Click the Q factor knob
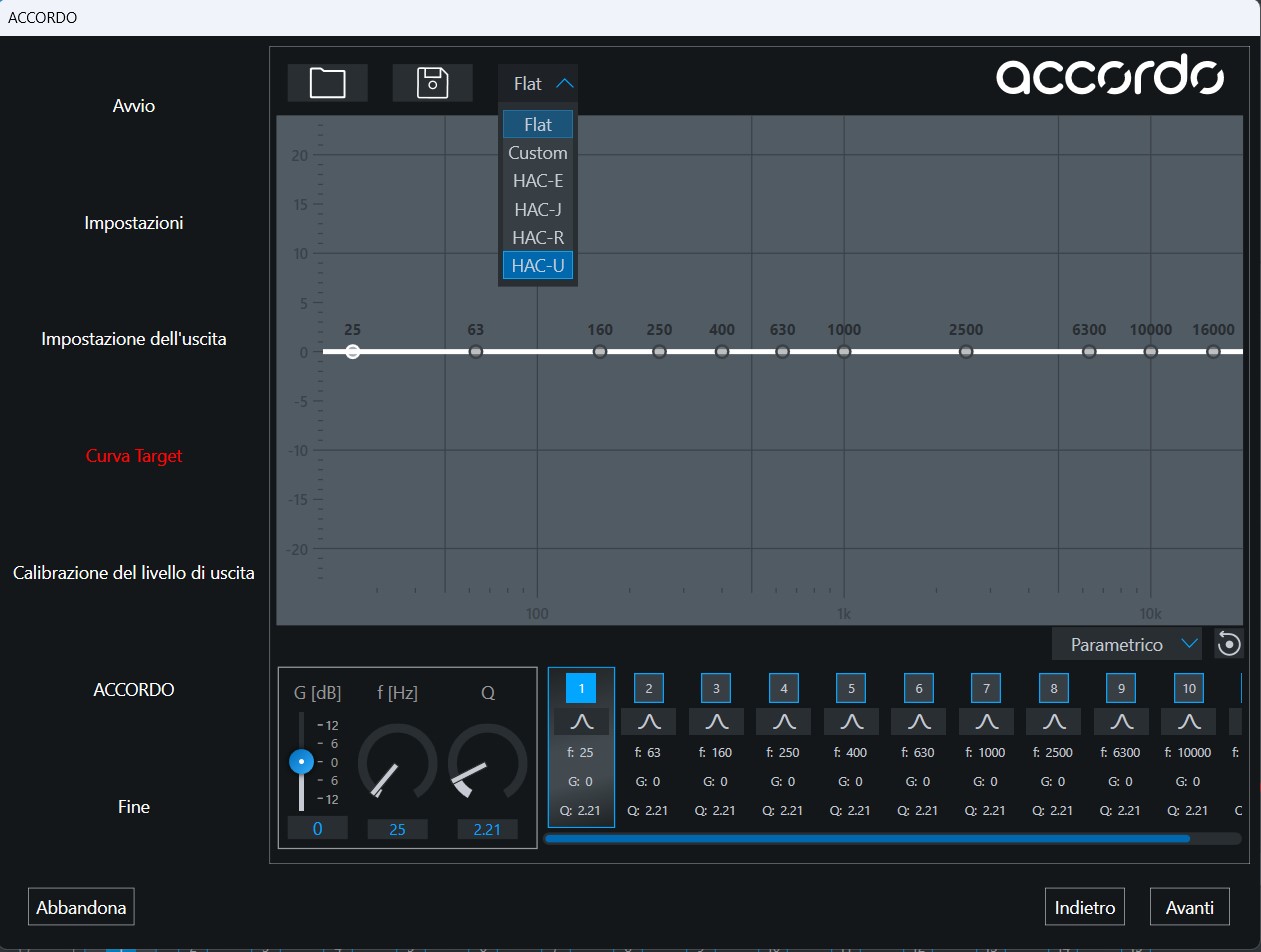1261x952 pixels. pyautogui.click(x=487, y=762)
